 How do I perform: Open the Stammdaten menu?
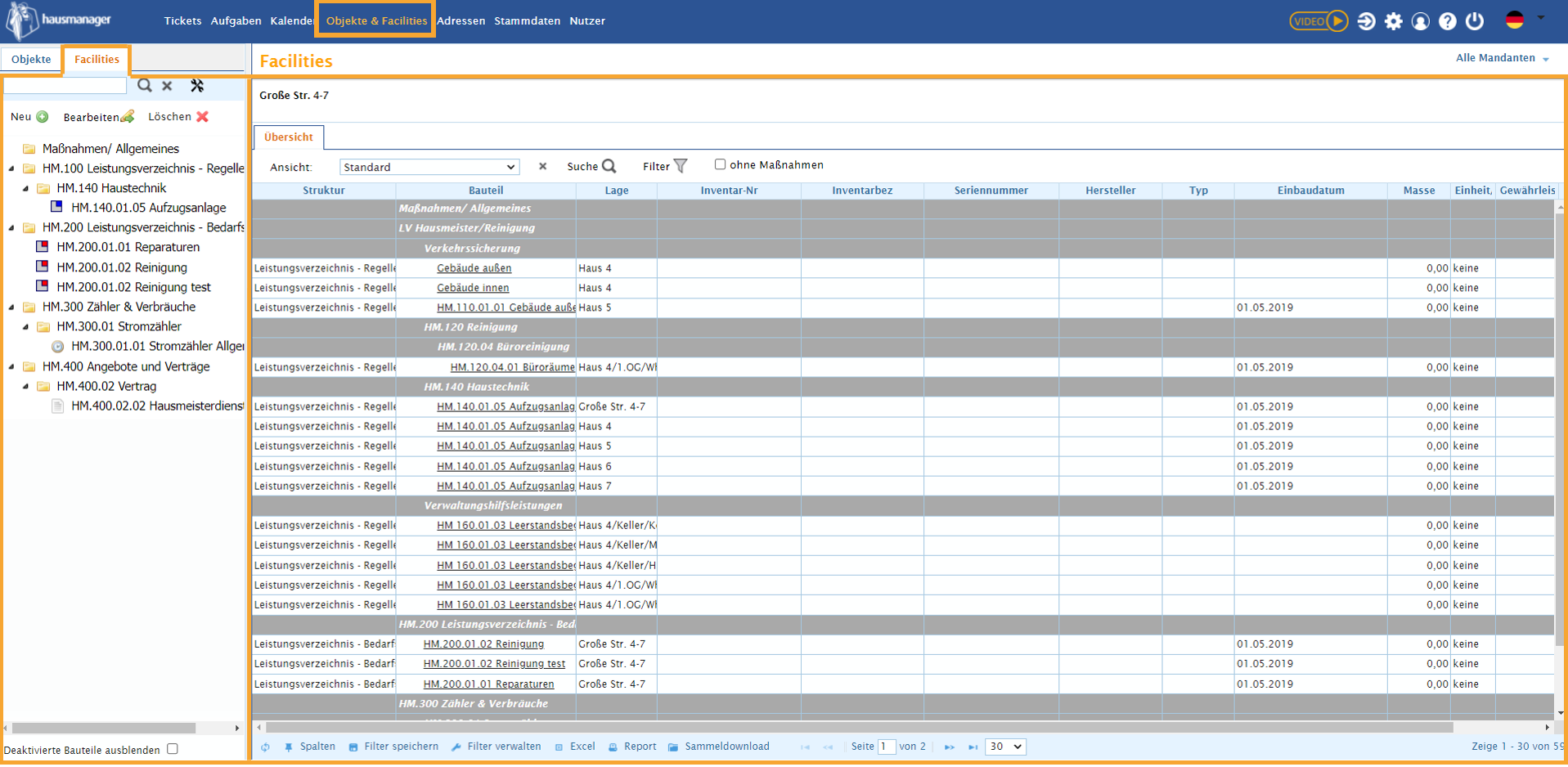pyautogui.click(x=528, y=21)
